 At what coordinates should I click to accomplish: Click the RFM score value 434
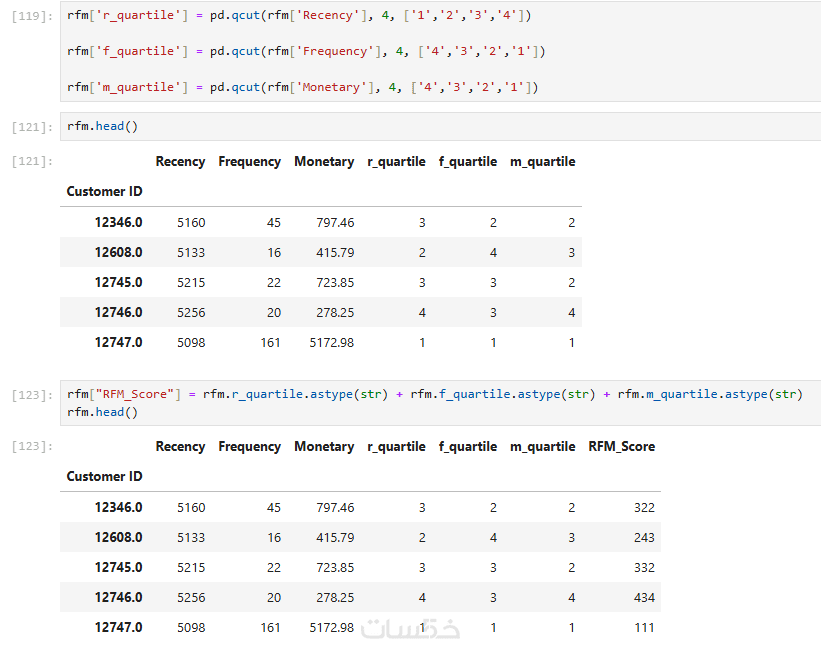pyautogui.click(x=644, y=597)
